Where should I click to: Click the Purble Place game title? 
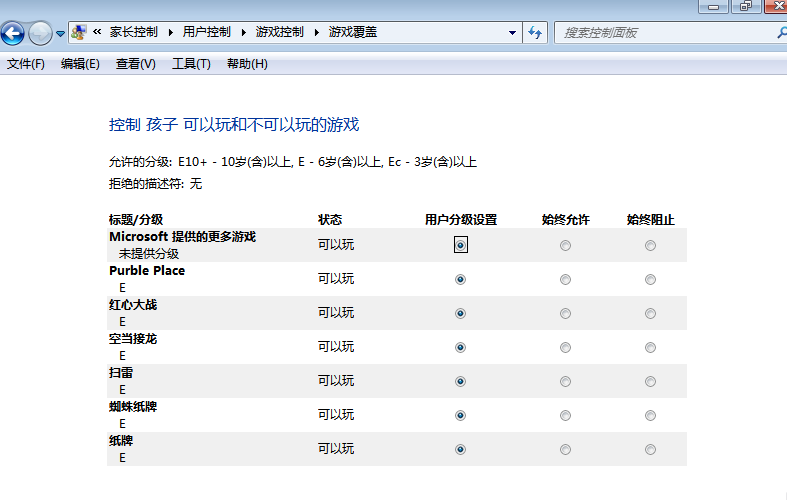tap(147, 271)
